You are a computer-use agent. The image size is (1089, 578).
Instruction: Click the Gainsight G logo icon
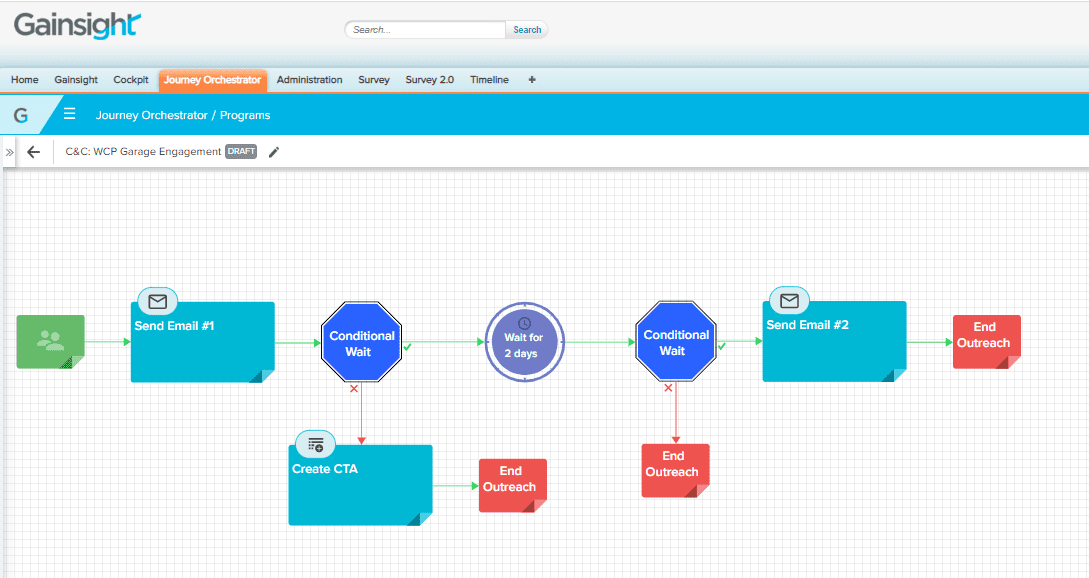[x=21, y=115]
